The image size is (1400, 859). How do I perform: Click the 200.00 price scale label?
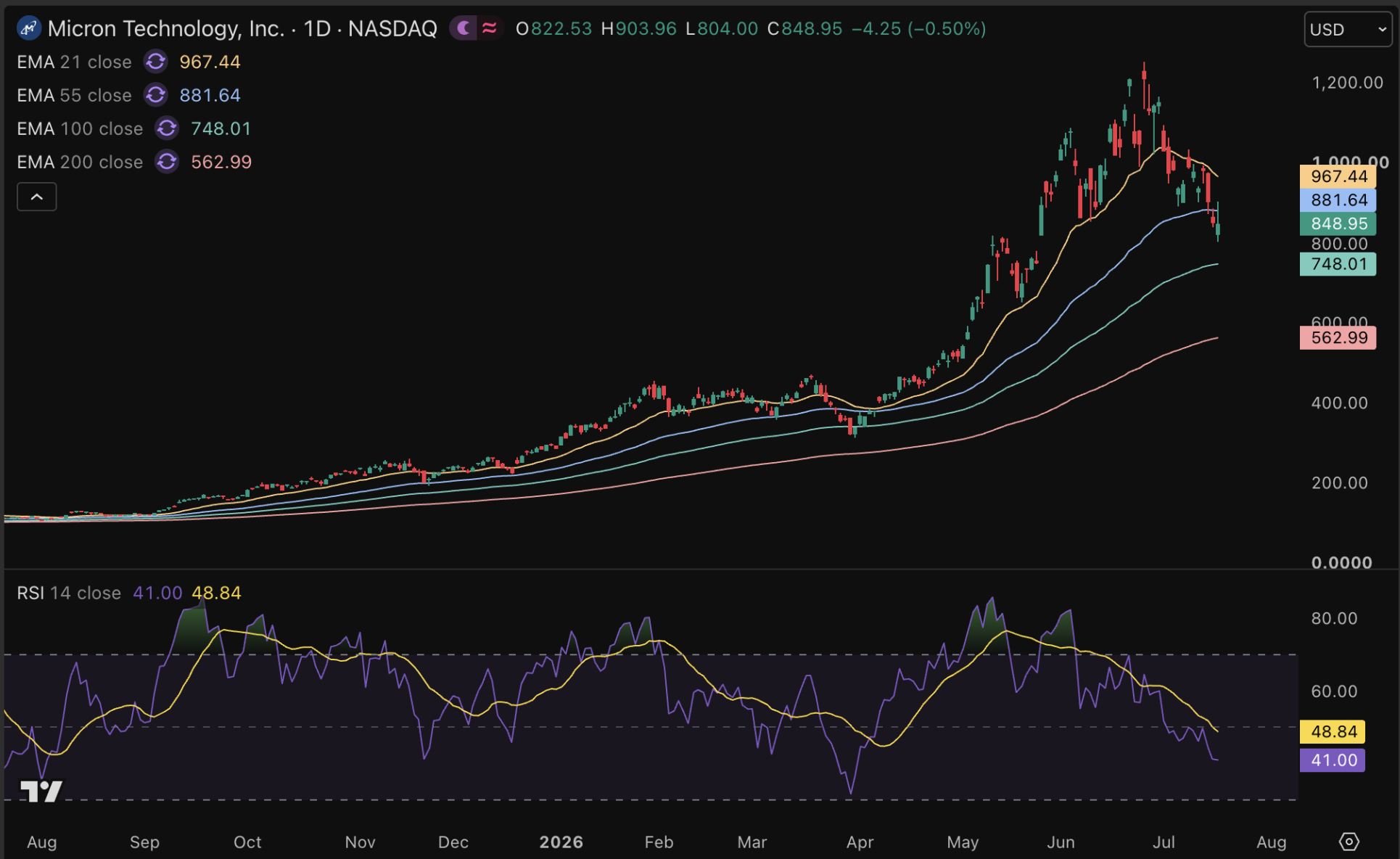(x=1339, y=483)
